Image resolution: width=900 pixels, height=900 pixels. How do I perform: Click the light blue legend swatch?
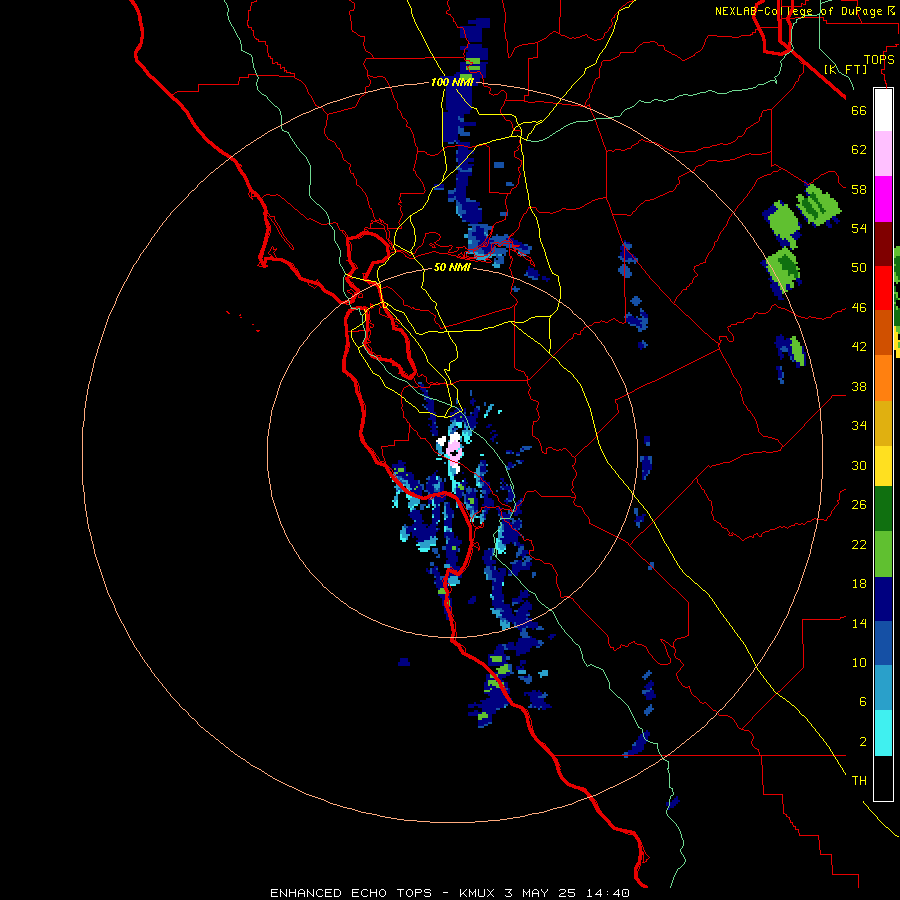tap(883, 688)
